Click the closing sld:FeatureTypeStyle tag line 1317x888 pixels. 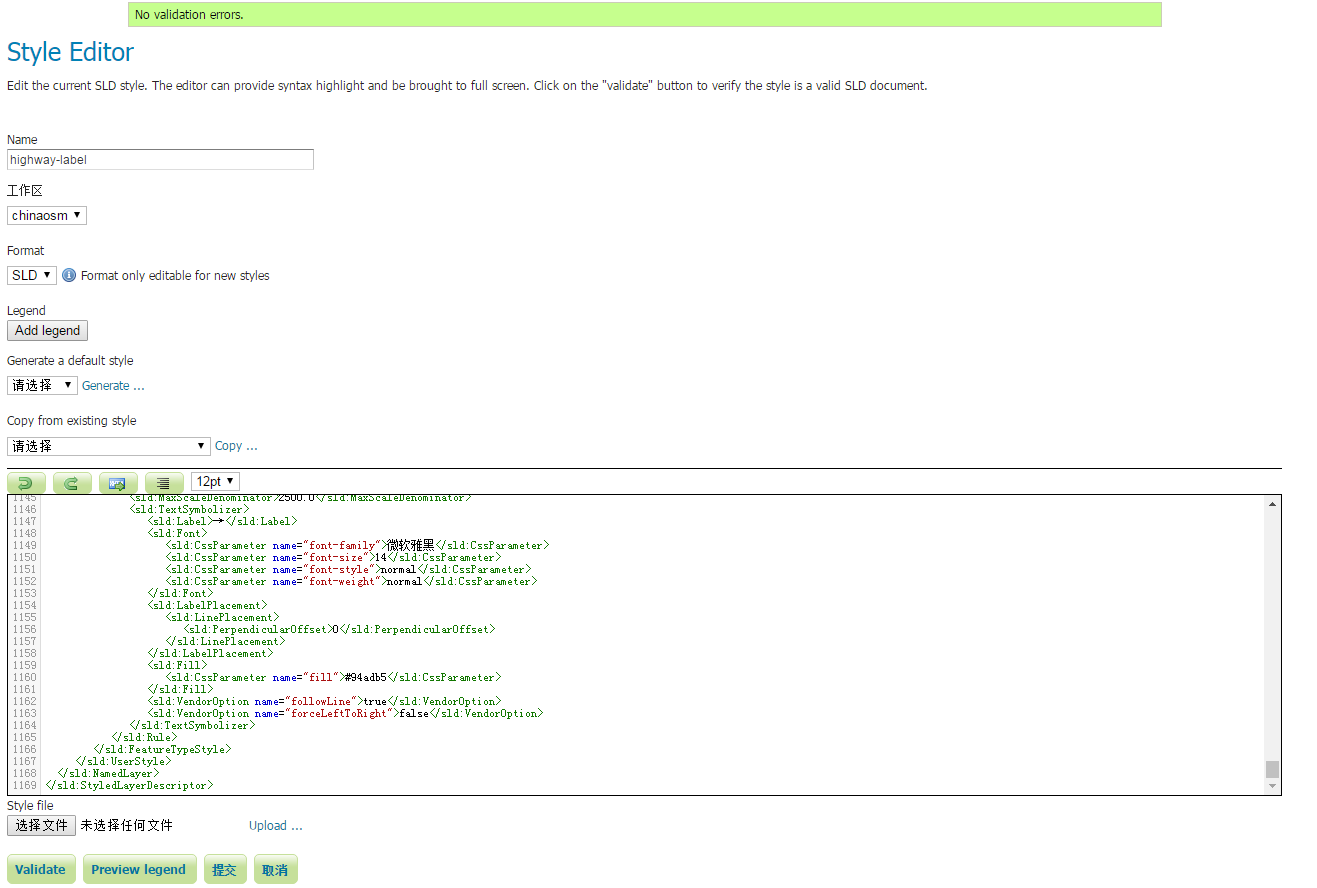[162, 750]
